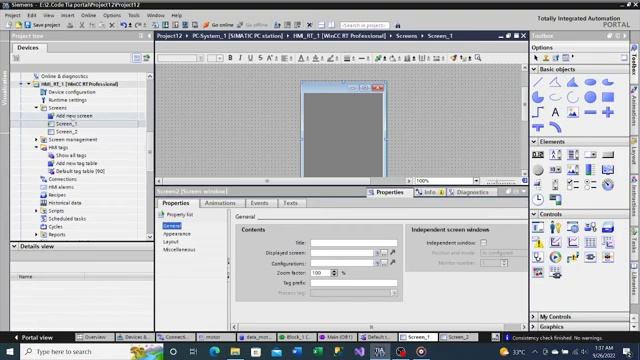Select the Connector object in Basic objects
This screenshot has height=360, width=640.
(x=538, y=112)
